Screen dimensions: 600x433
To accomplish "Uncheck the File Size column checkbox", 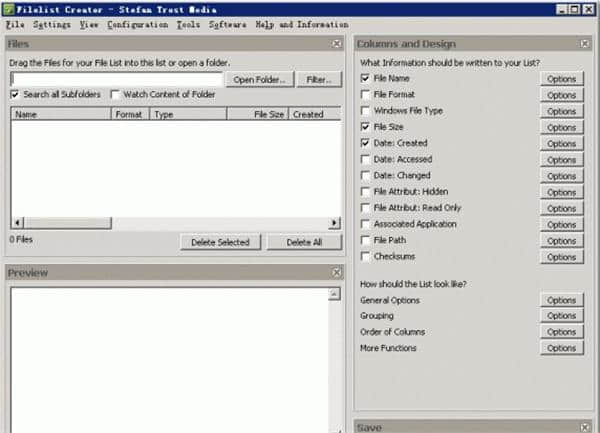I will click(366, 127).
